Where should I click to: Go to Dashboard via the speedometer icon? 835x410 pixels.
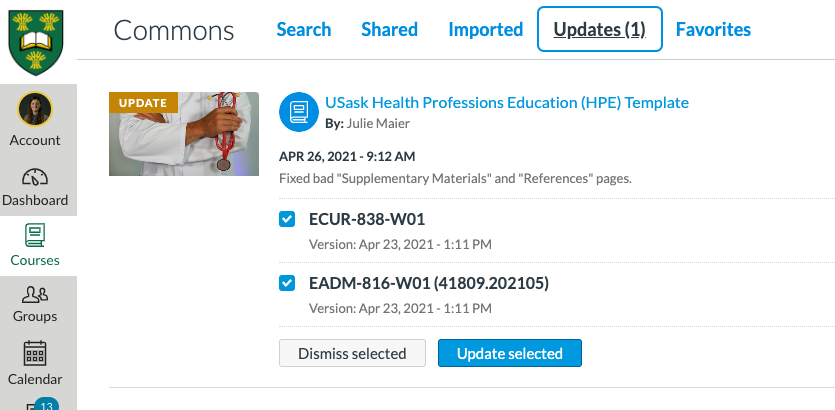click(x=35, y=177)
